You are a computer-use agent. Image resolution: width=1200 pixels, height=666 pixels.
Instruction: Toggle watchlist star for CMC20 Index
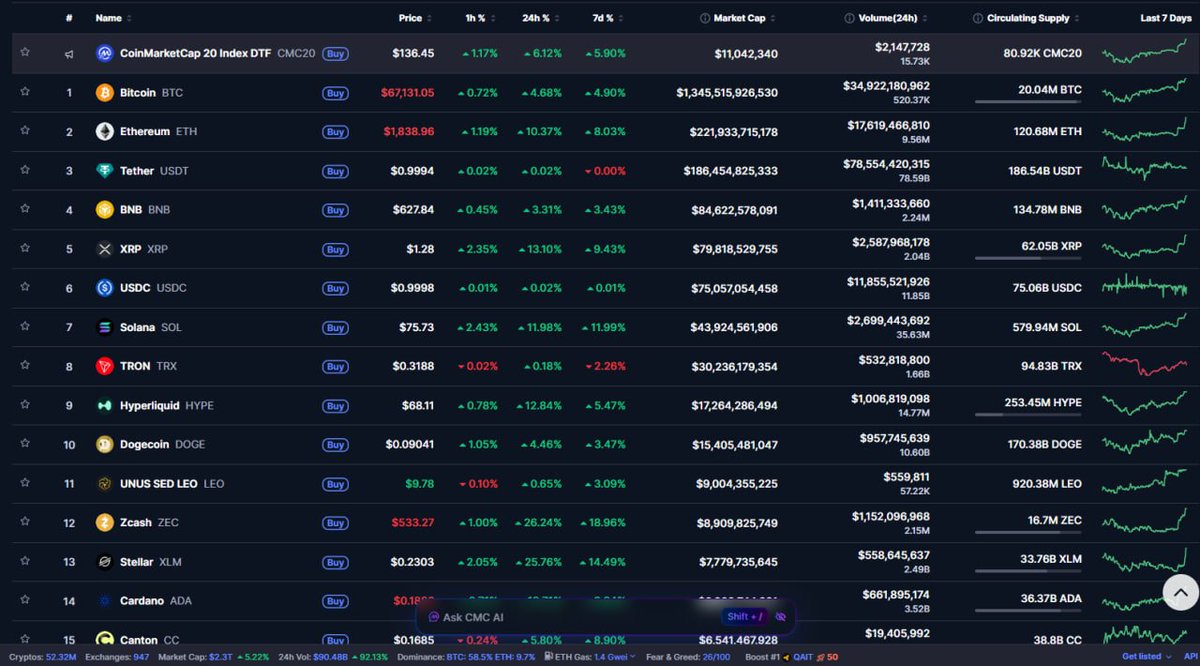coord(25,52)
